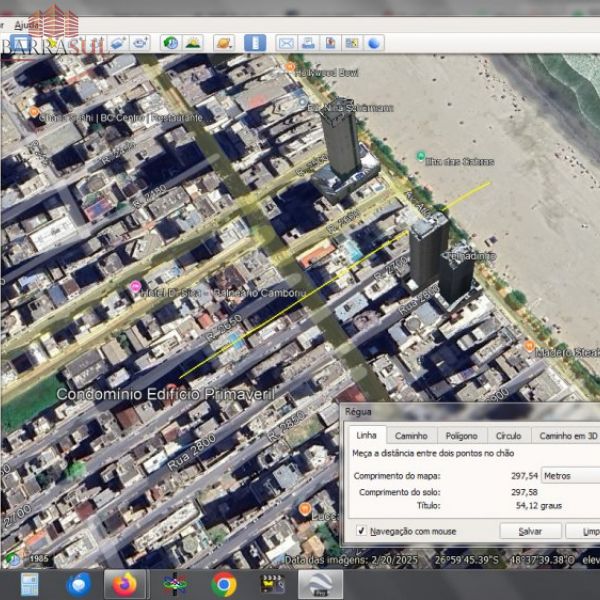600x600 pixels.
Task: Toggle the ruler tool in toolbar
Action: click(x=255, y=43)
